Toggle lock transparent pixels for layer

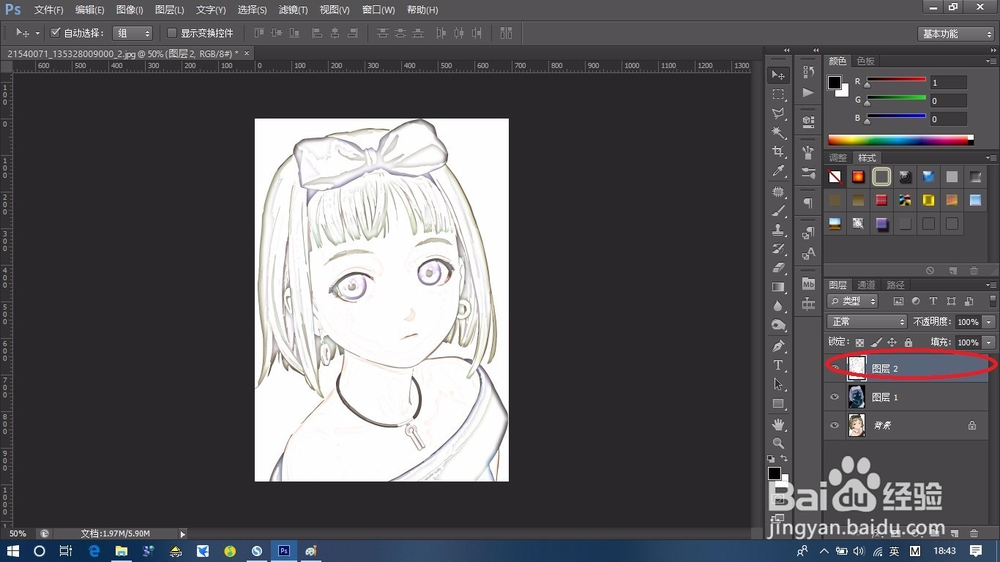860,343
